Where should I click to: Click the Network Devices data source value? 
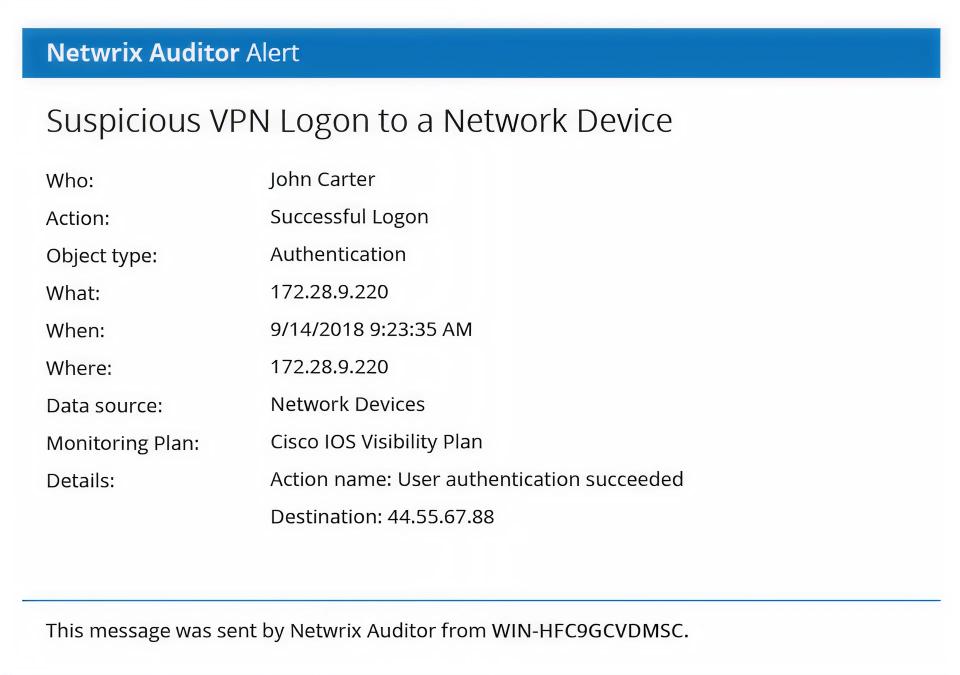(x=347, y=404)
